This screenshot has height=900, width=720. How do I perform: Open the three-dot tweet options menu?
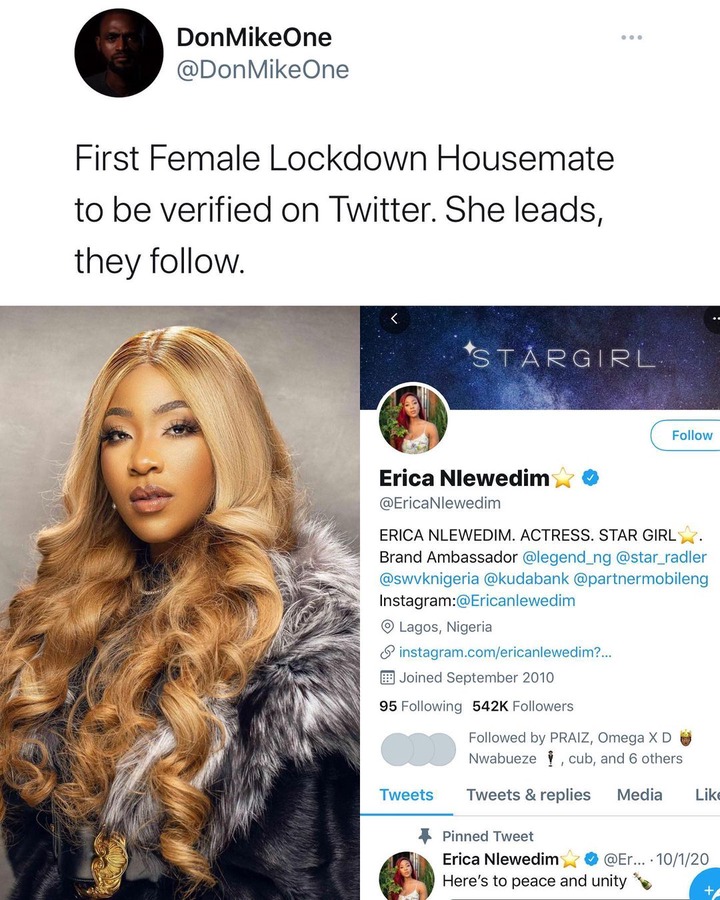632,37
